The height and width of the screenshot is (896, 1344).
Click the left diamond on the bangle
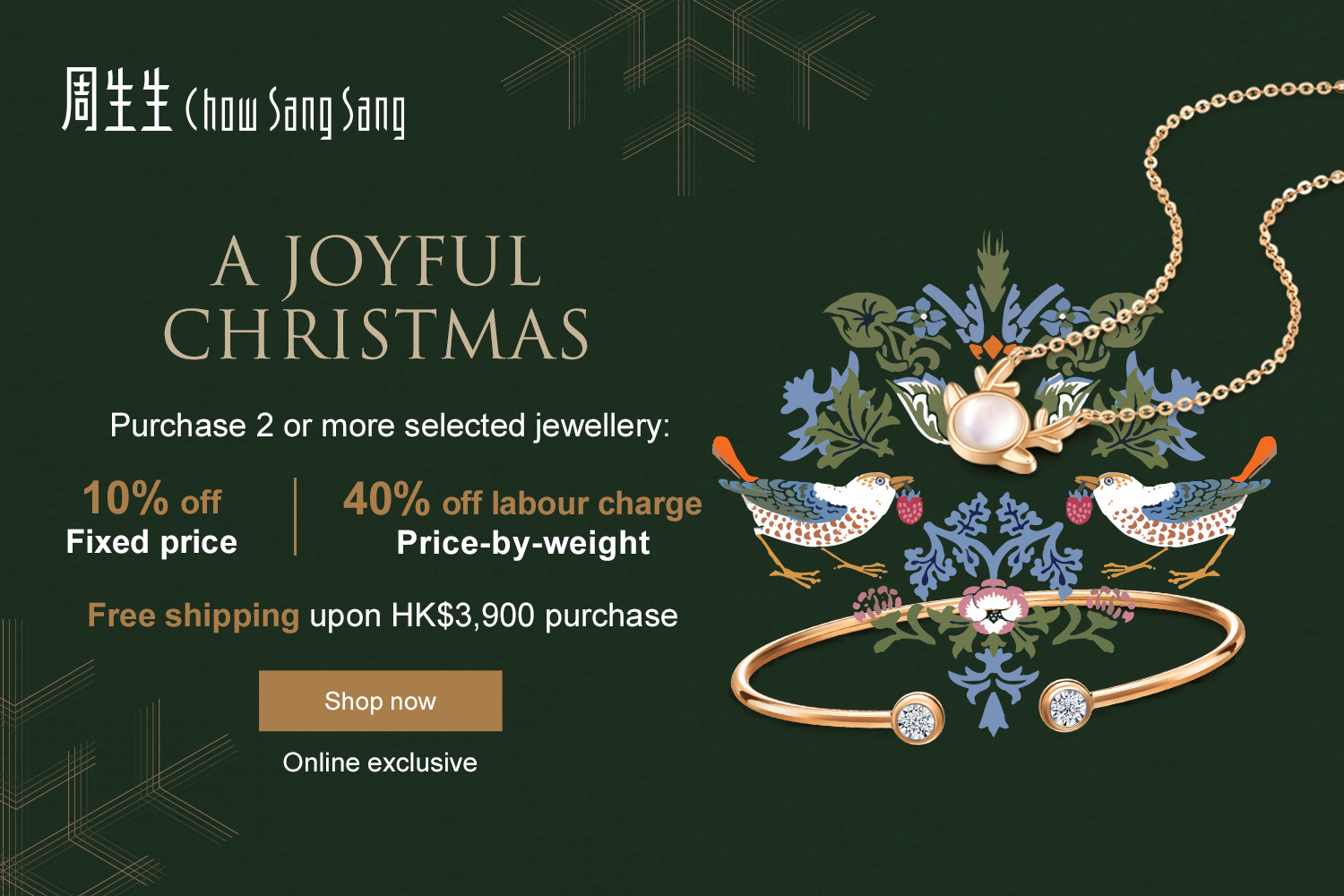[x=916, y=719]
